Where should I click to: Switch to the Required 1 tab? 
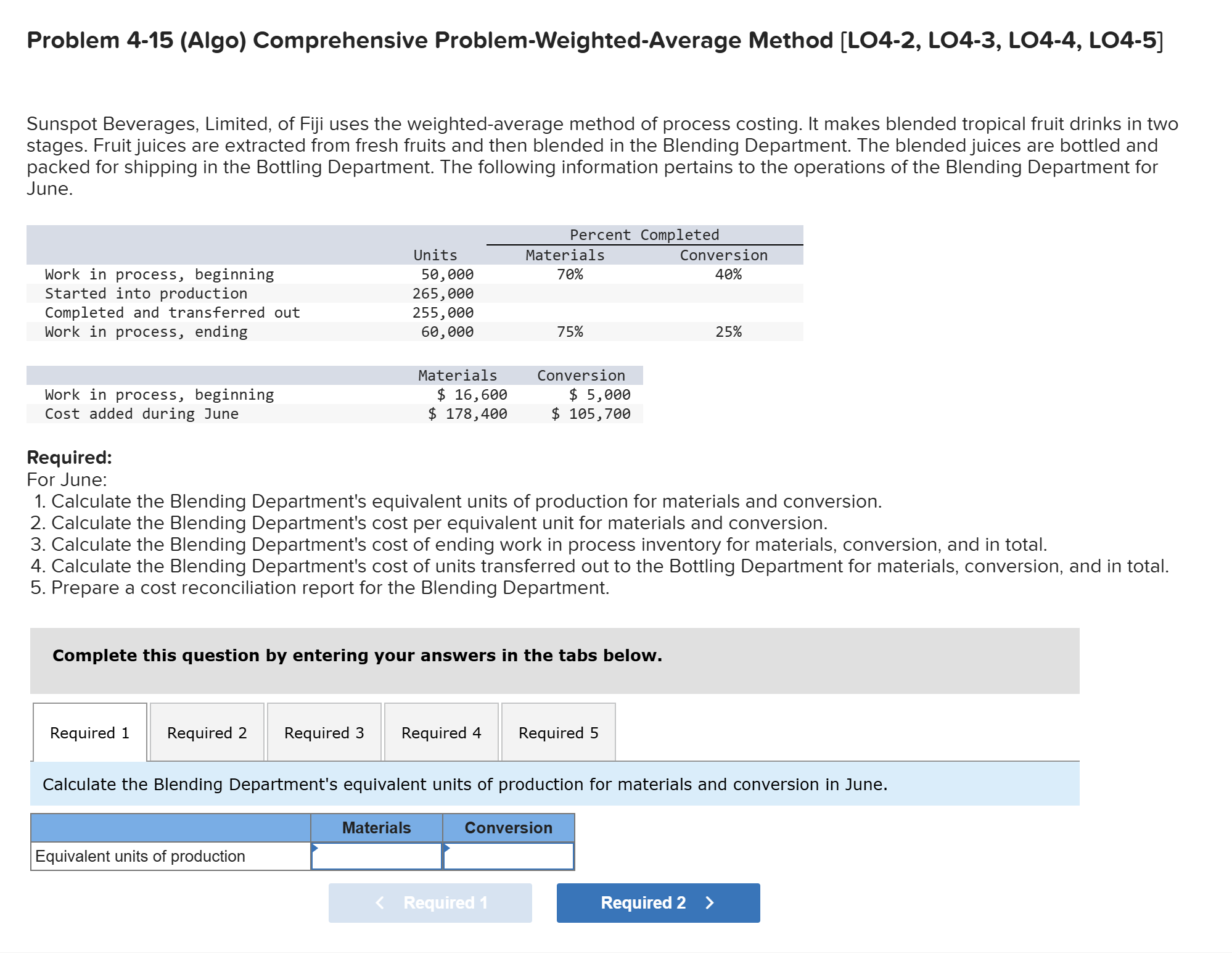click(x=88, y=732)
